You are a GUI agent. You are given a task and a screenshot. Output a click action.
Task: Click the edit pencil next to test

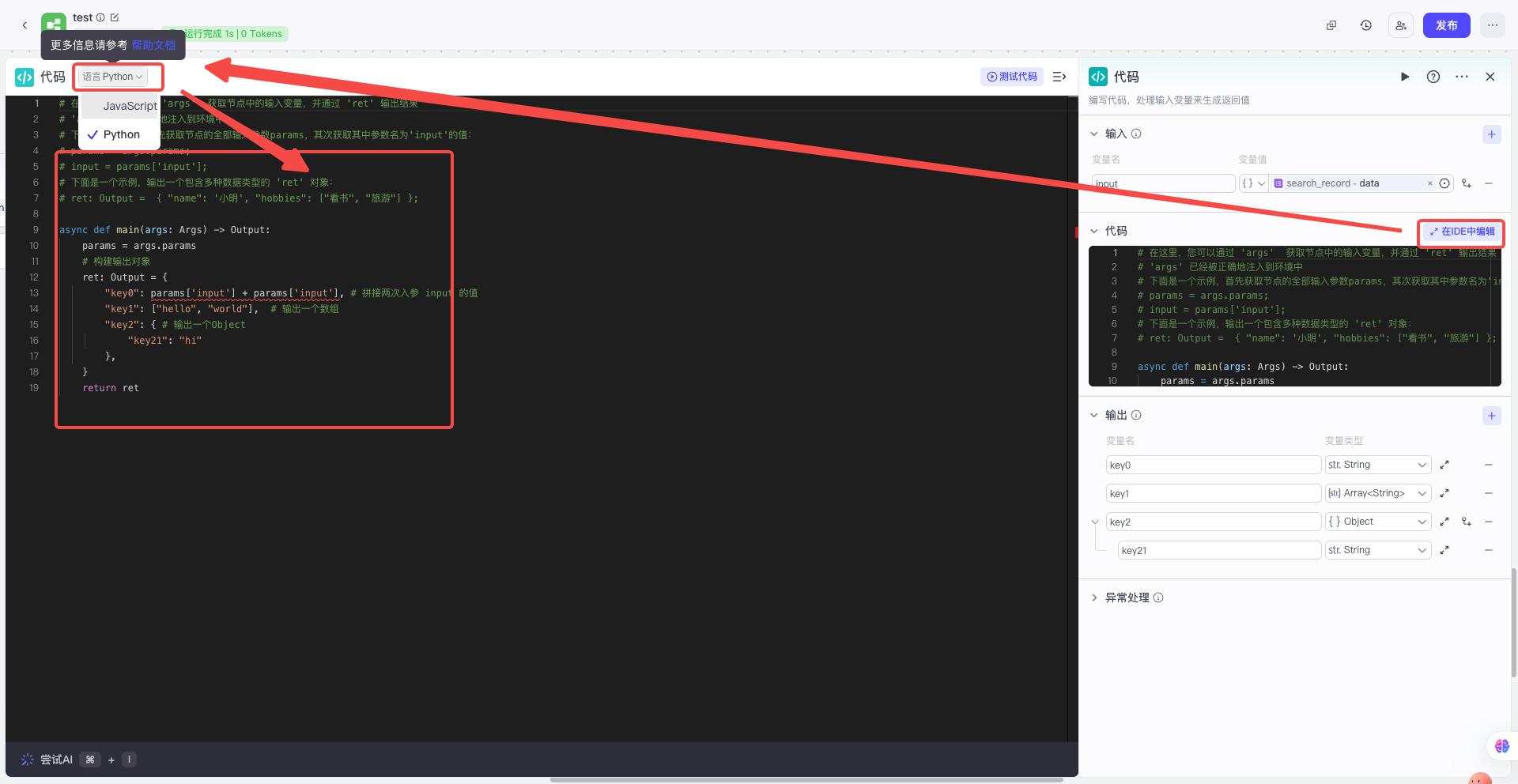click(115, 17)
